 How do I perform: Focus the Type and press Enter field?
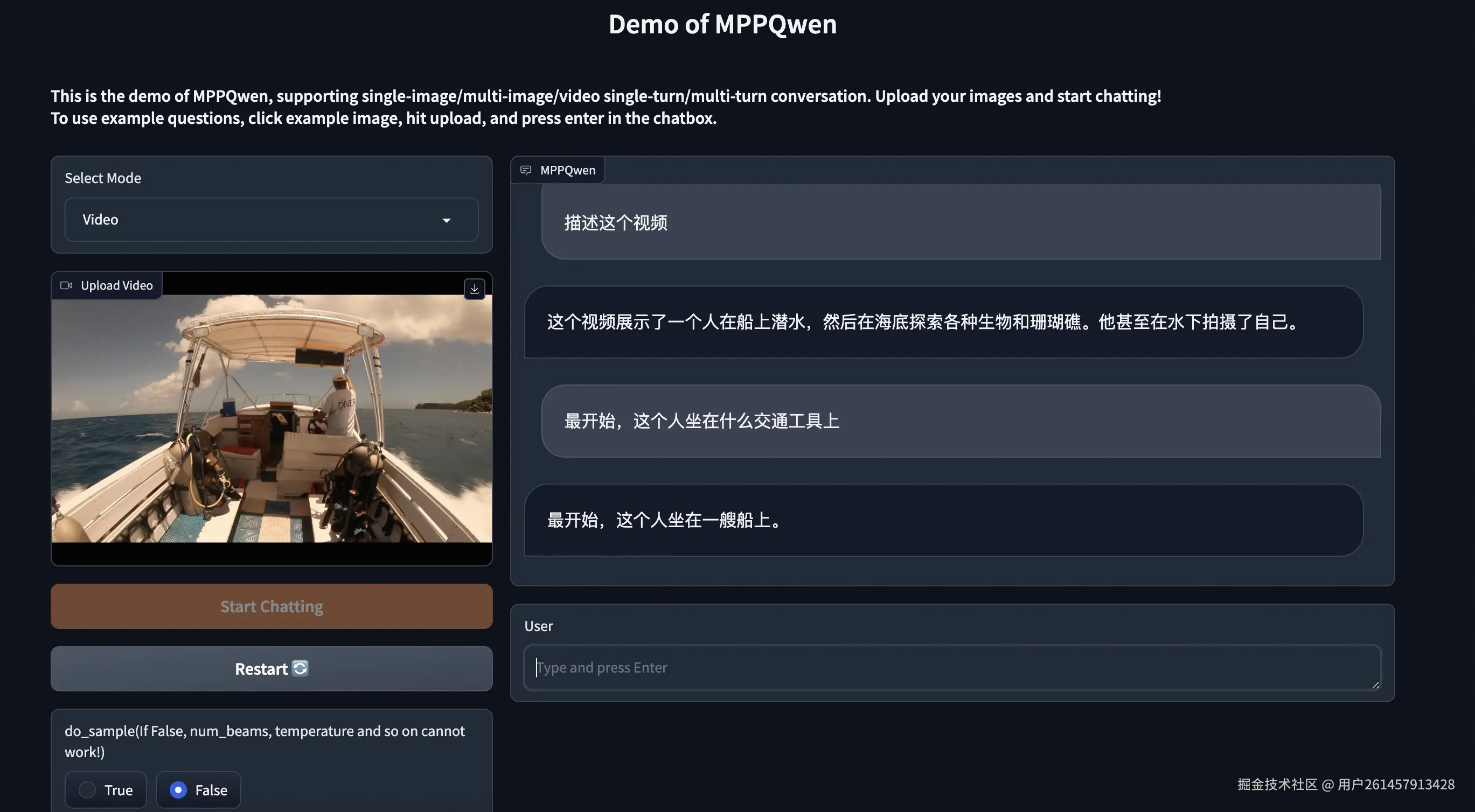pos(950,667)
